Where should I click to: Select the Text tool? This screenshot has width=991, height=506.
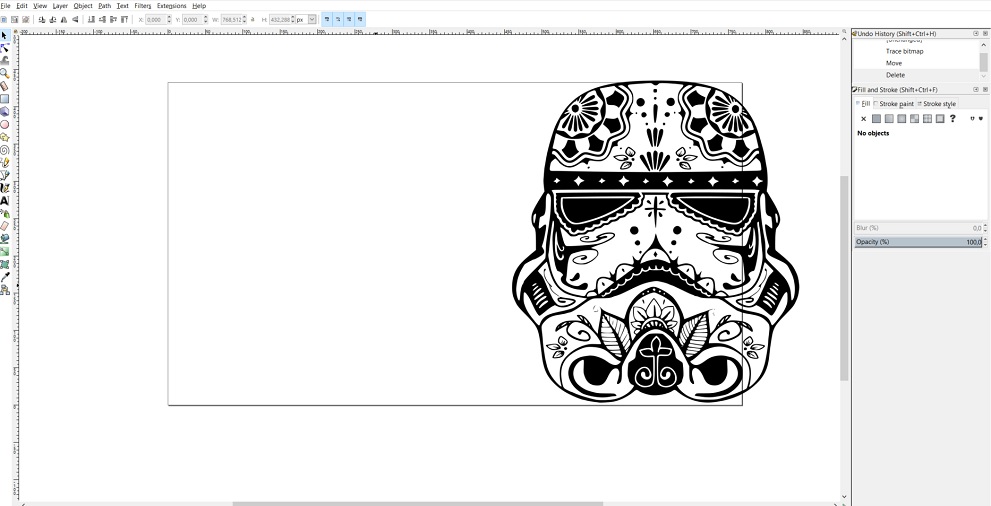click(4, 200)
